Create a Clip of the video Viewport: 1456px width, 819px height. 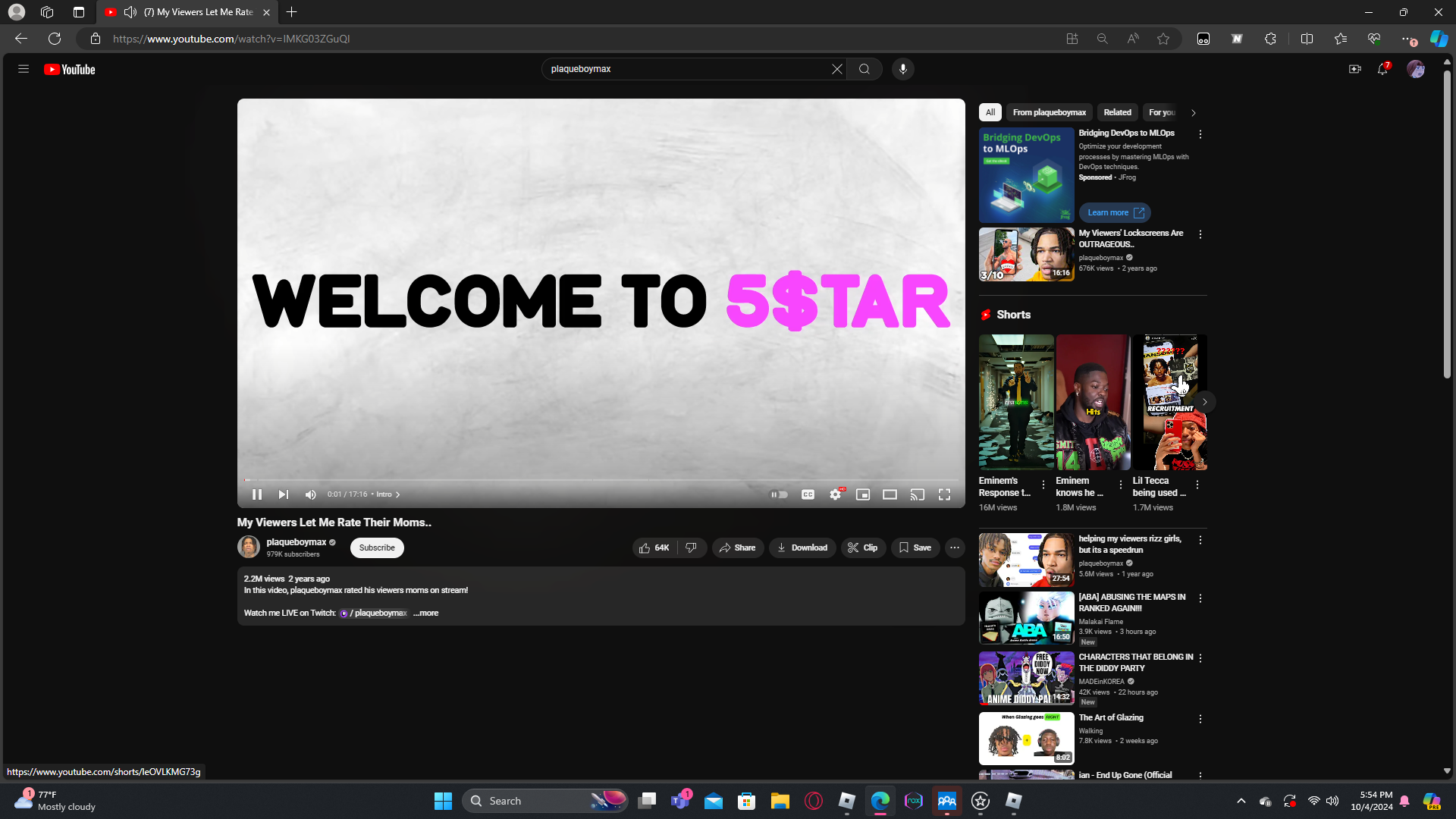tap(863, 548)
